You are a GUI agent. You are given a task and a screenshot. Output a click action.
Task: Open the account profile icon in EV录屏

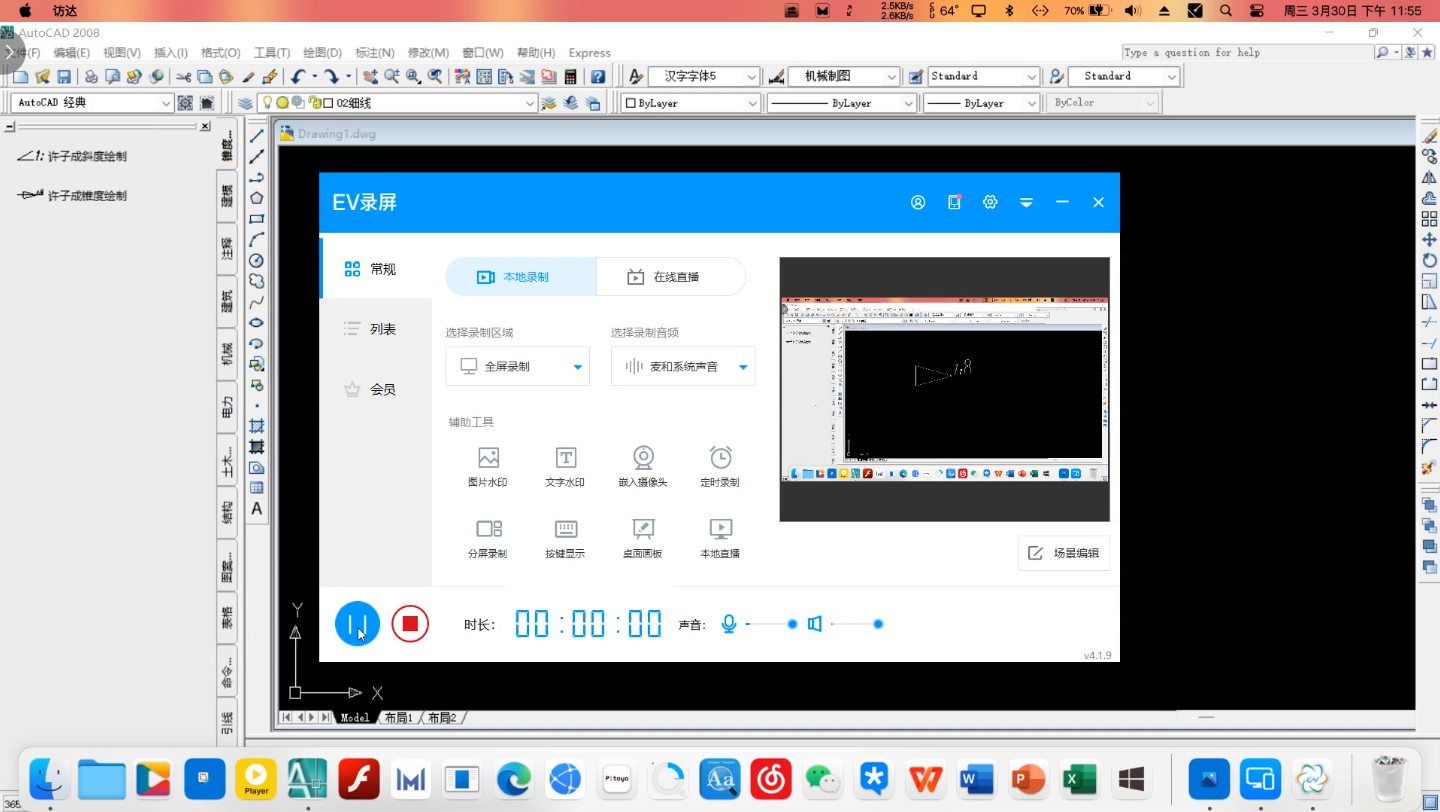(x=918, y=202)
